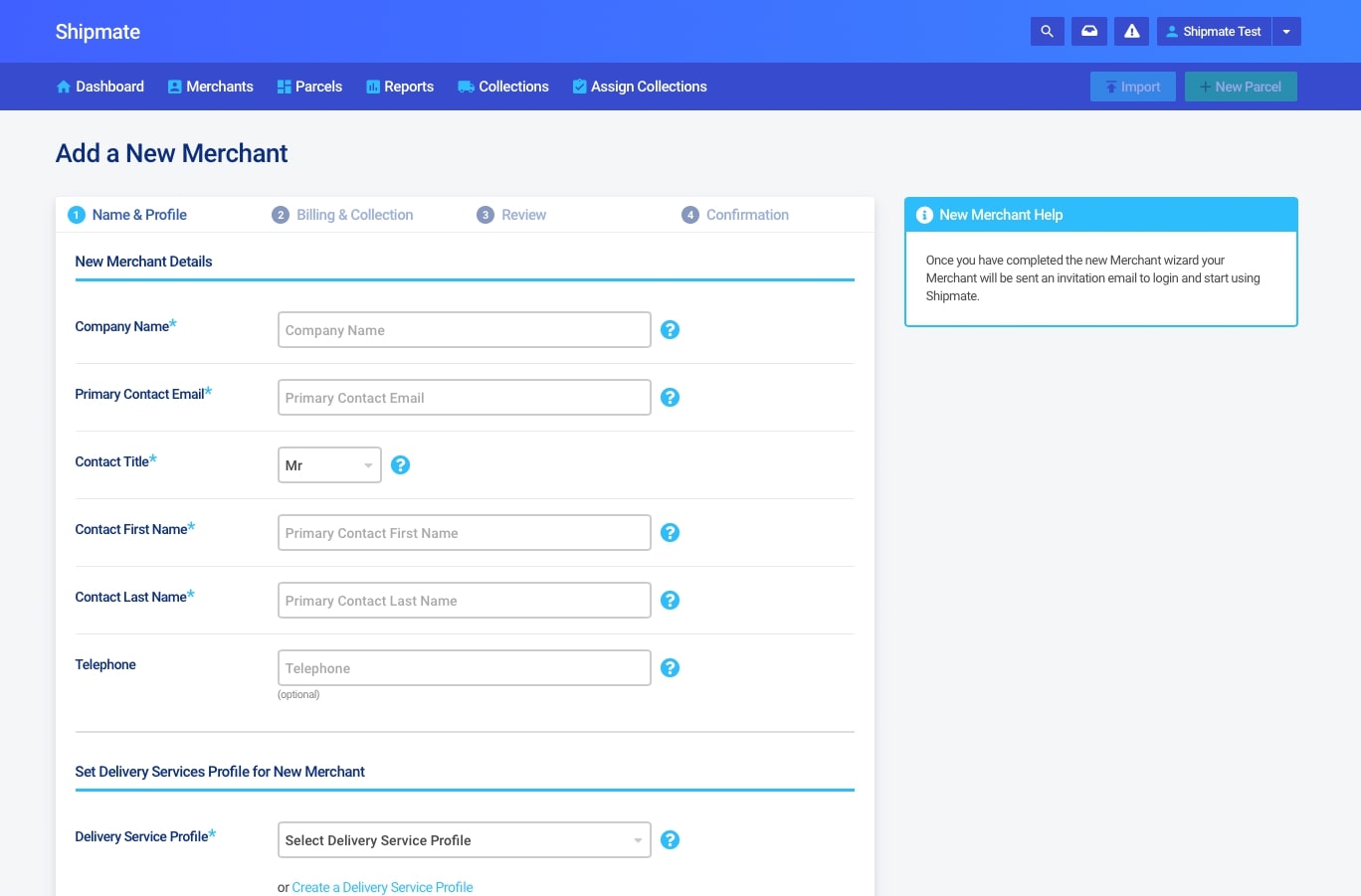Click help icon beside Telephone field
The height and width of the screenshot is (896, 1361).
pos(671,668)
